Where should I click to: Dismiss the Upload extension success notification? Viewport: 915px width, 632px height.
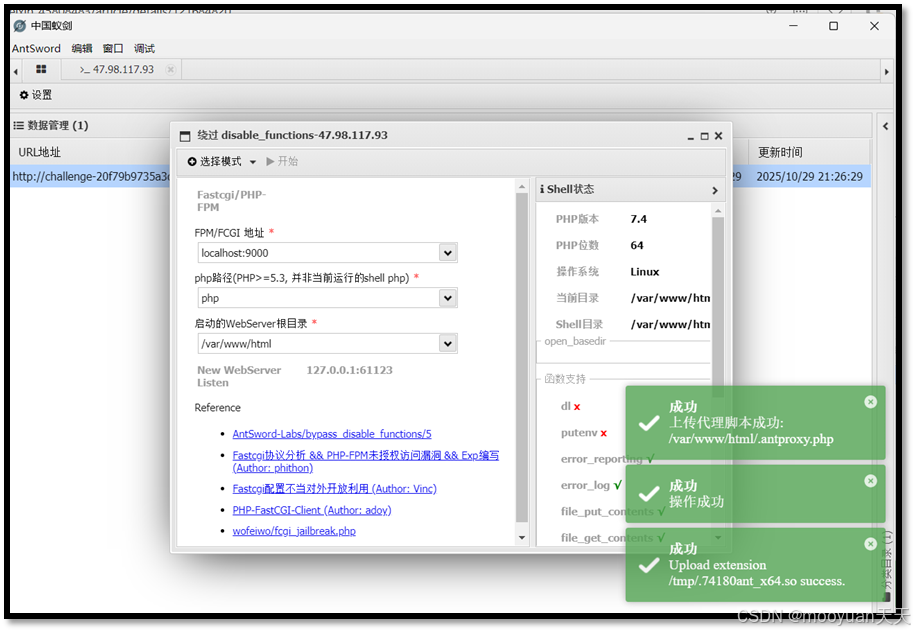[871, 544]
